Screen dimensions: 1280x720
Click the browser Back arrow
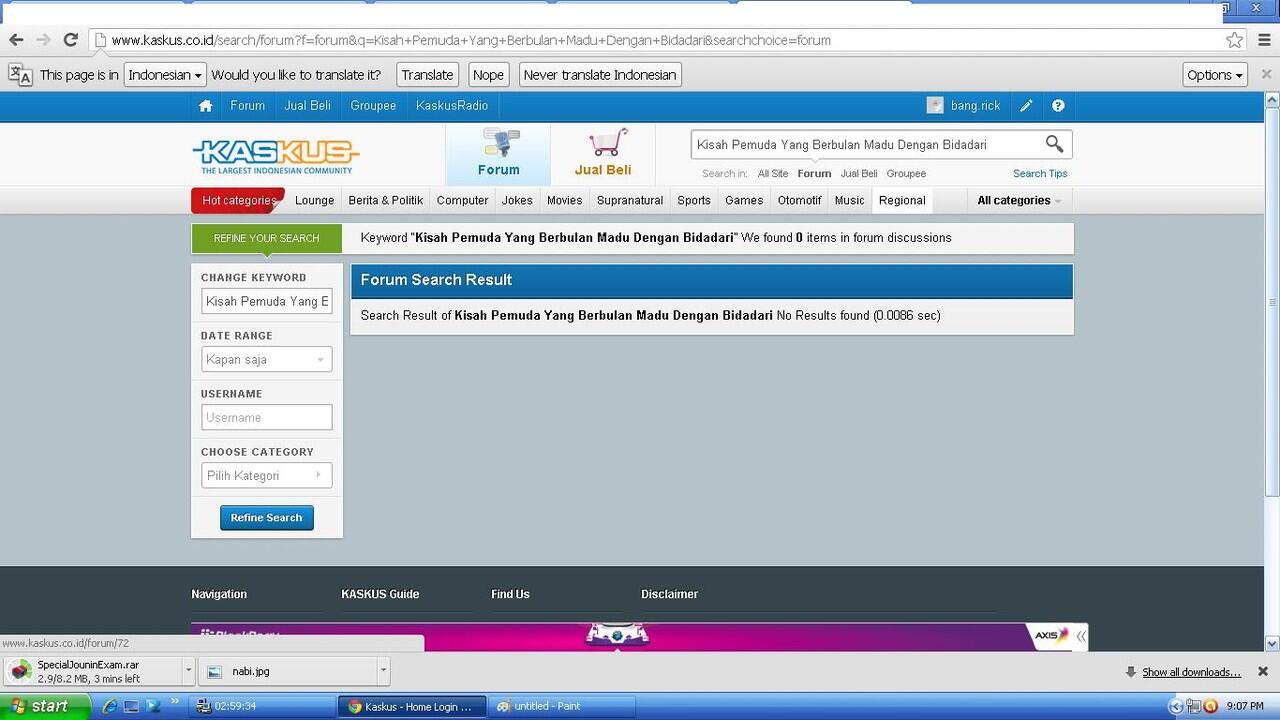[16, 40]
